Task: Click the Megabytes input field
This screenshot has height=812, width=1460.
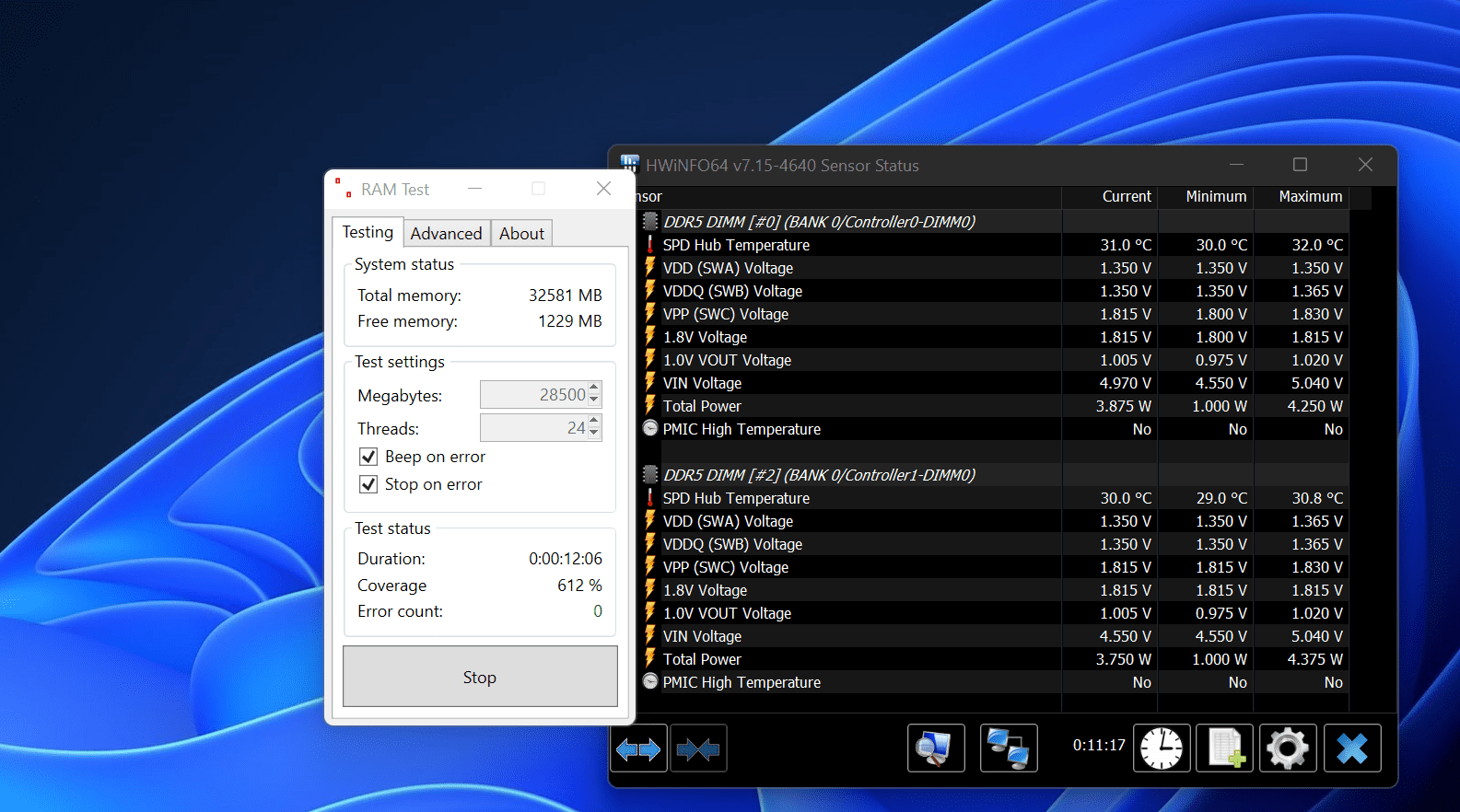Action: pyautogui.click(x=533, y=395)
